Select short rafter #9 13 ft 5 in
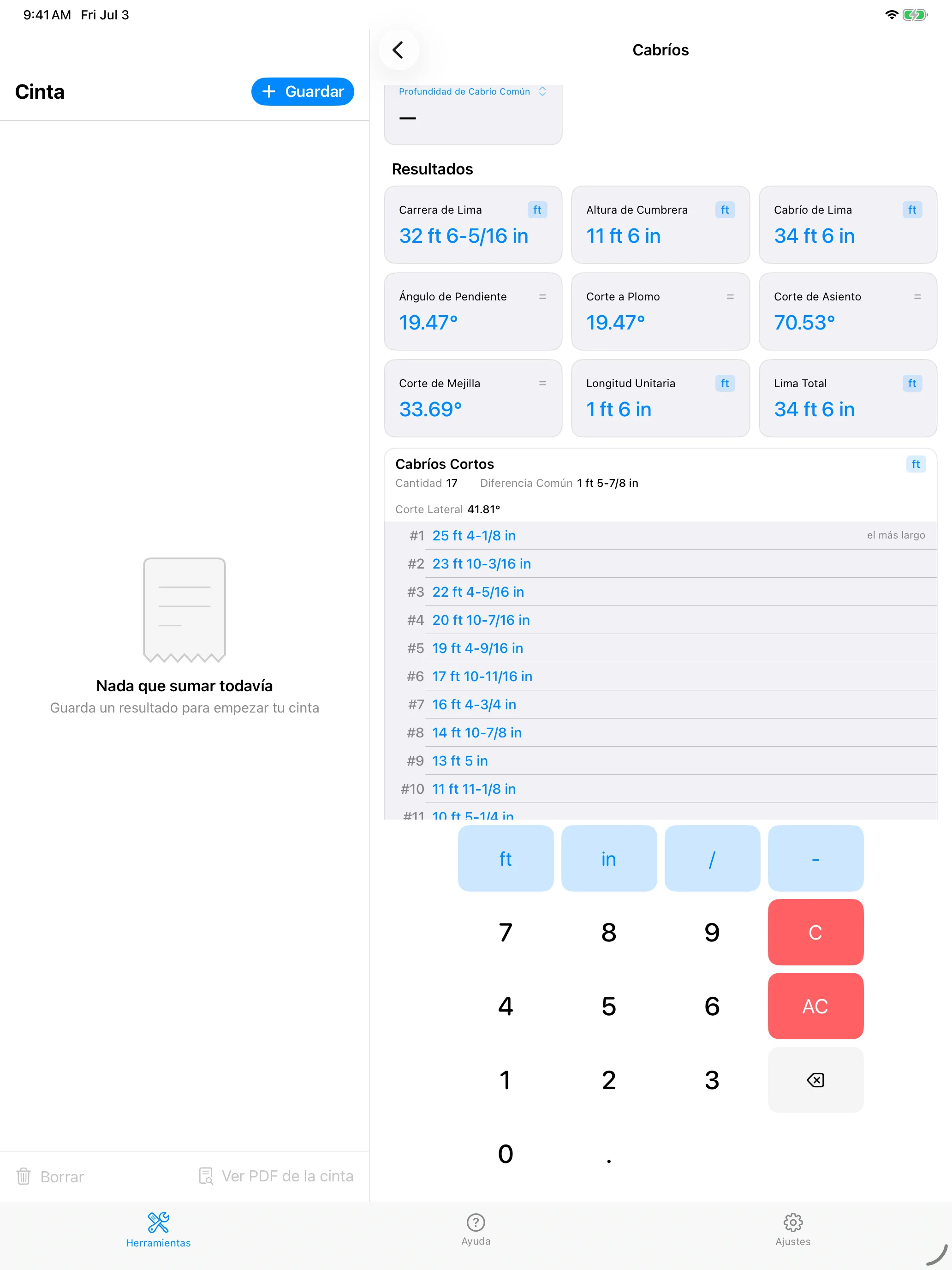This screenshot has height=1270, width=952. point(660,761)
